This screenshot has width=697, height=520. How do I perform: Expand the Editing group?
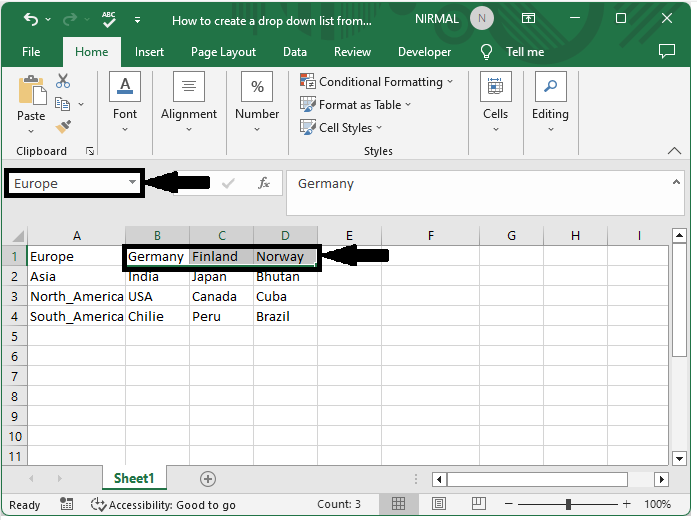coord(550,101)
